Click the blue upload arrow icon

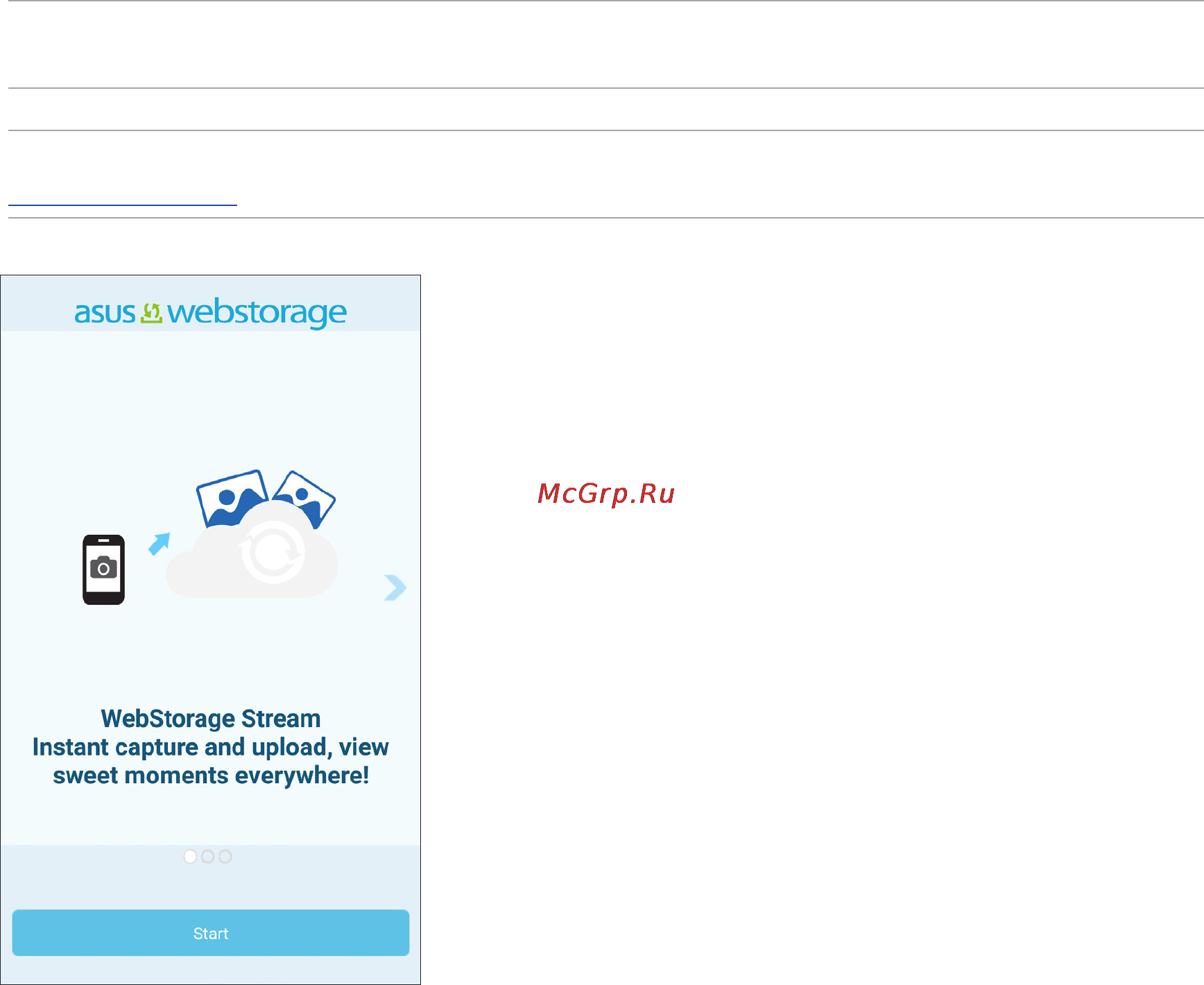tap(160, 544)
